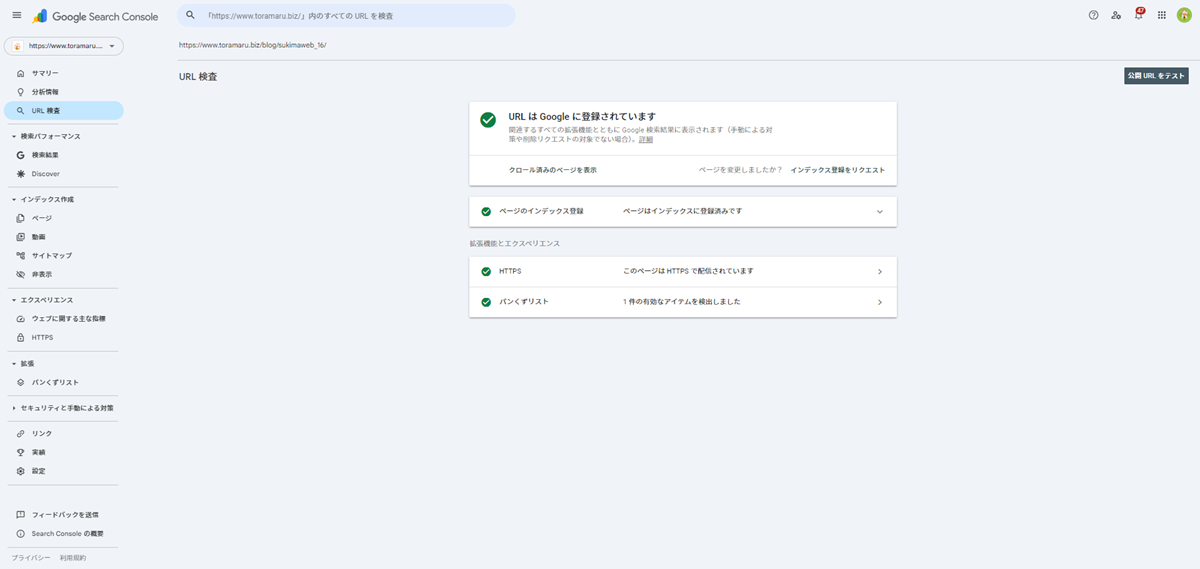The height and width of the screenshot is (569, 1200).
Task: Click text ページはインデックスに登録済みです
Action: coord(682,212)
